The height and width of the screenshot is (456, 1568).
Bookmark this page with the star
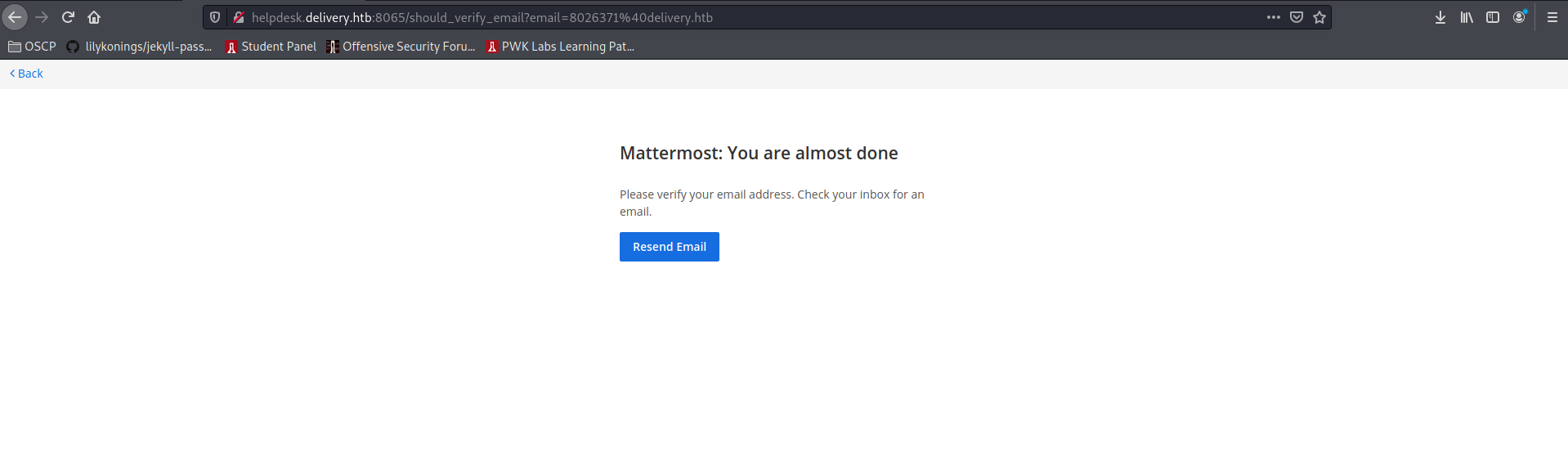pos(1319,17)
